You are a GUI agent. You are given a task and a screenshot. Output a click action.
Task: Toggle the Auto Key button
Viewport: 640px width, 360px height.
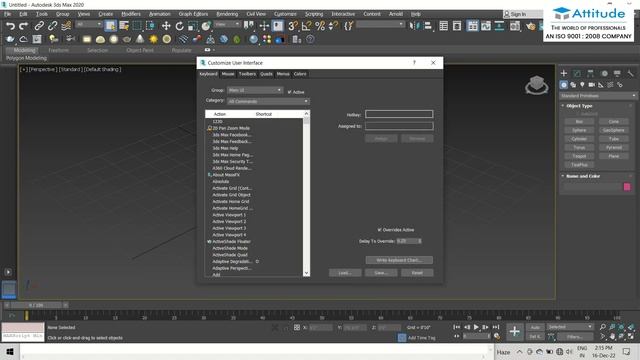click(535, 327)
